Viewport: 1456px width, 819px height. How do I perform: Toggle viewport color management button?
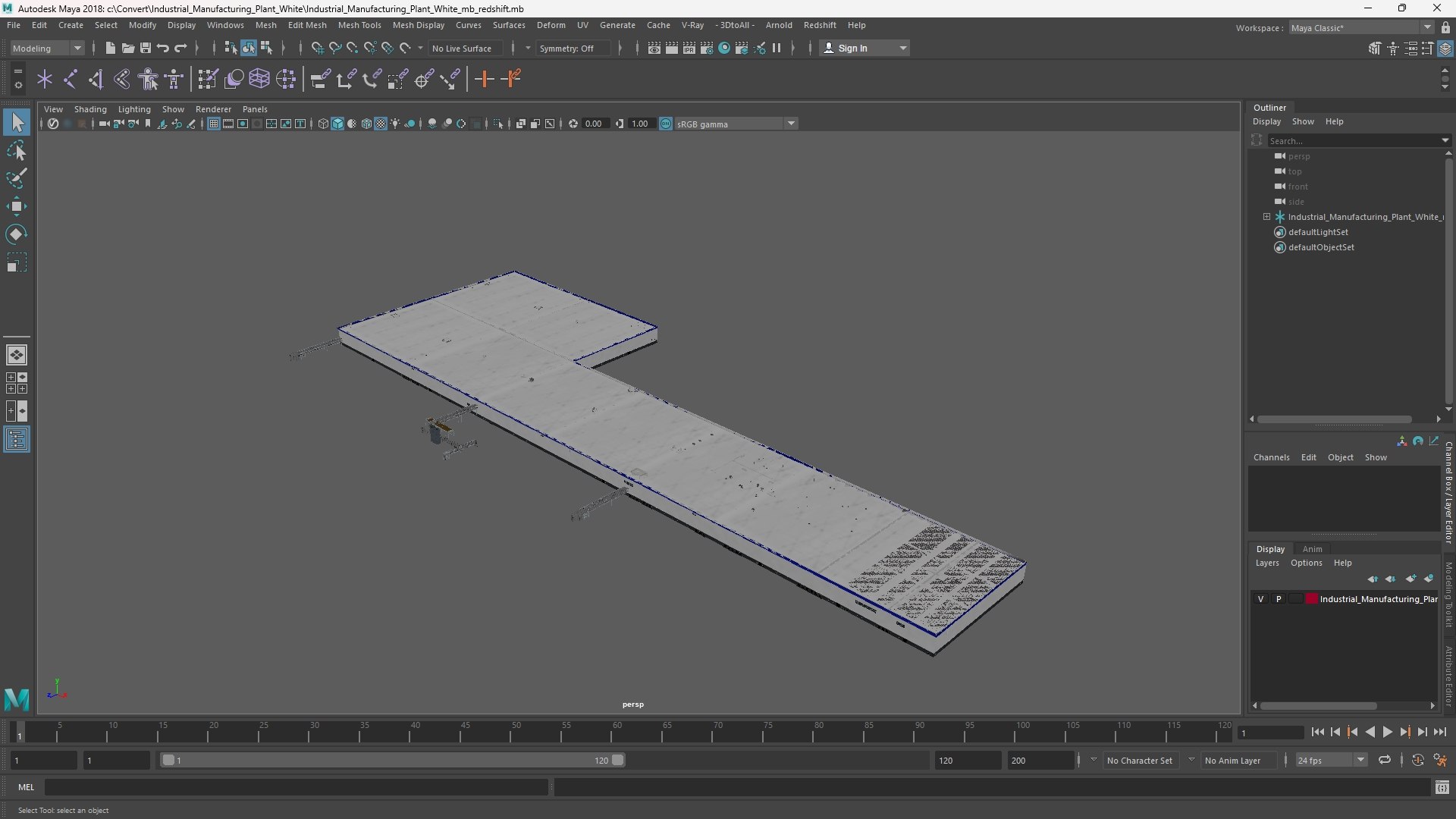666,124
